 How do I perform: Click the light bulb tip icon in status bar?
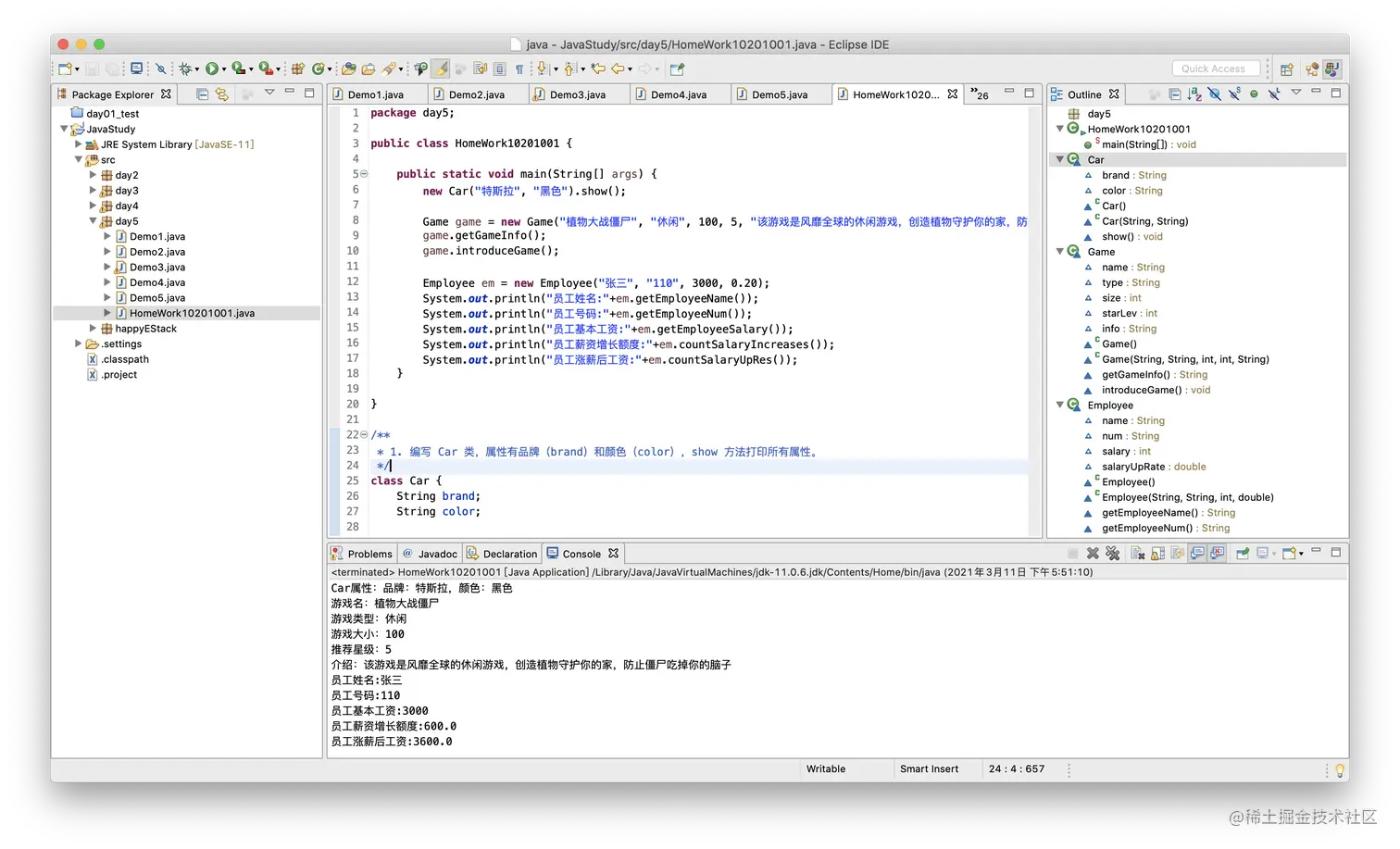(x=1339, y=770)
